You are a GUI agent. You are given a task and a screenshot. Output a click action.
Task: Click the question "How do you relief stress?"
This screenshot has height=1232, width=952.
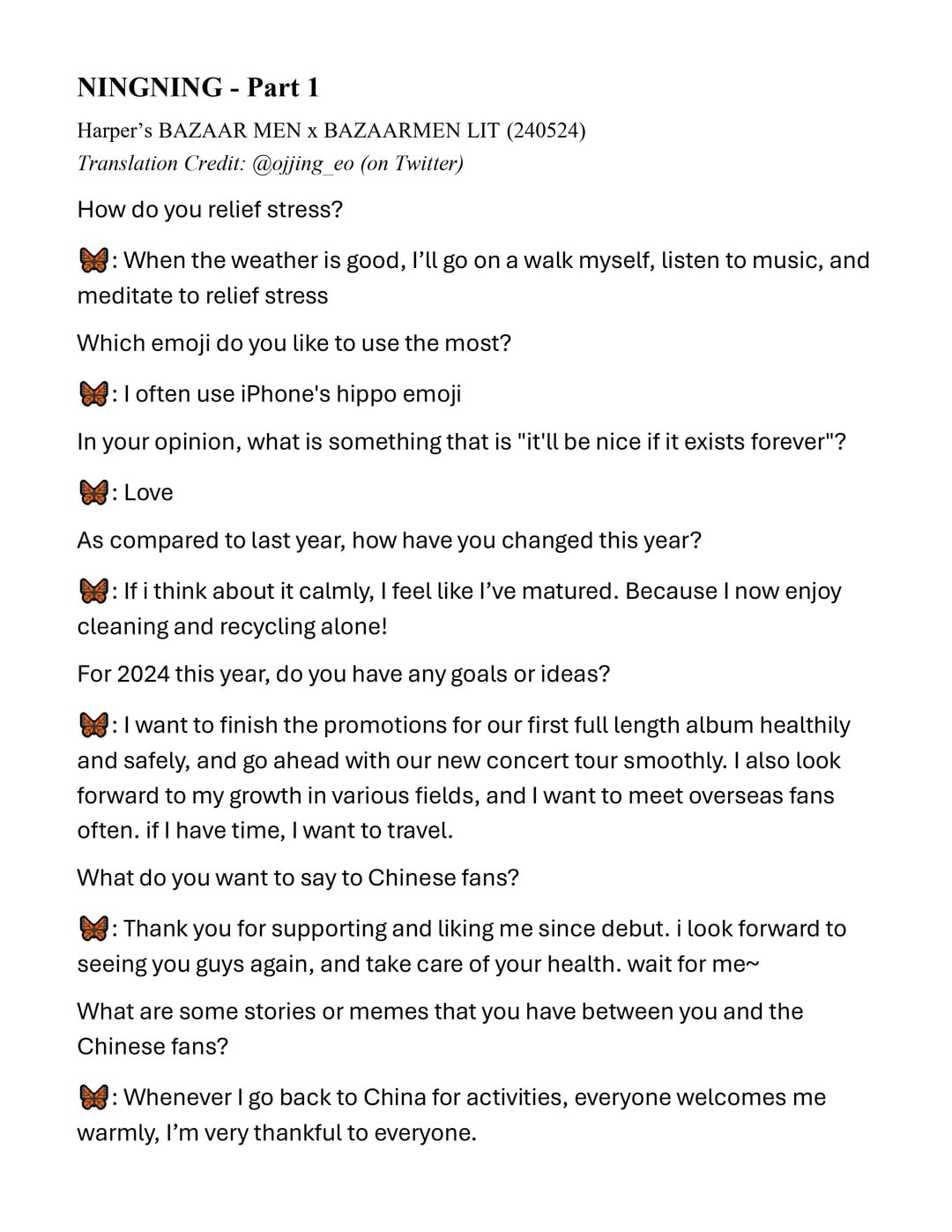[x=210, y=210]
